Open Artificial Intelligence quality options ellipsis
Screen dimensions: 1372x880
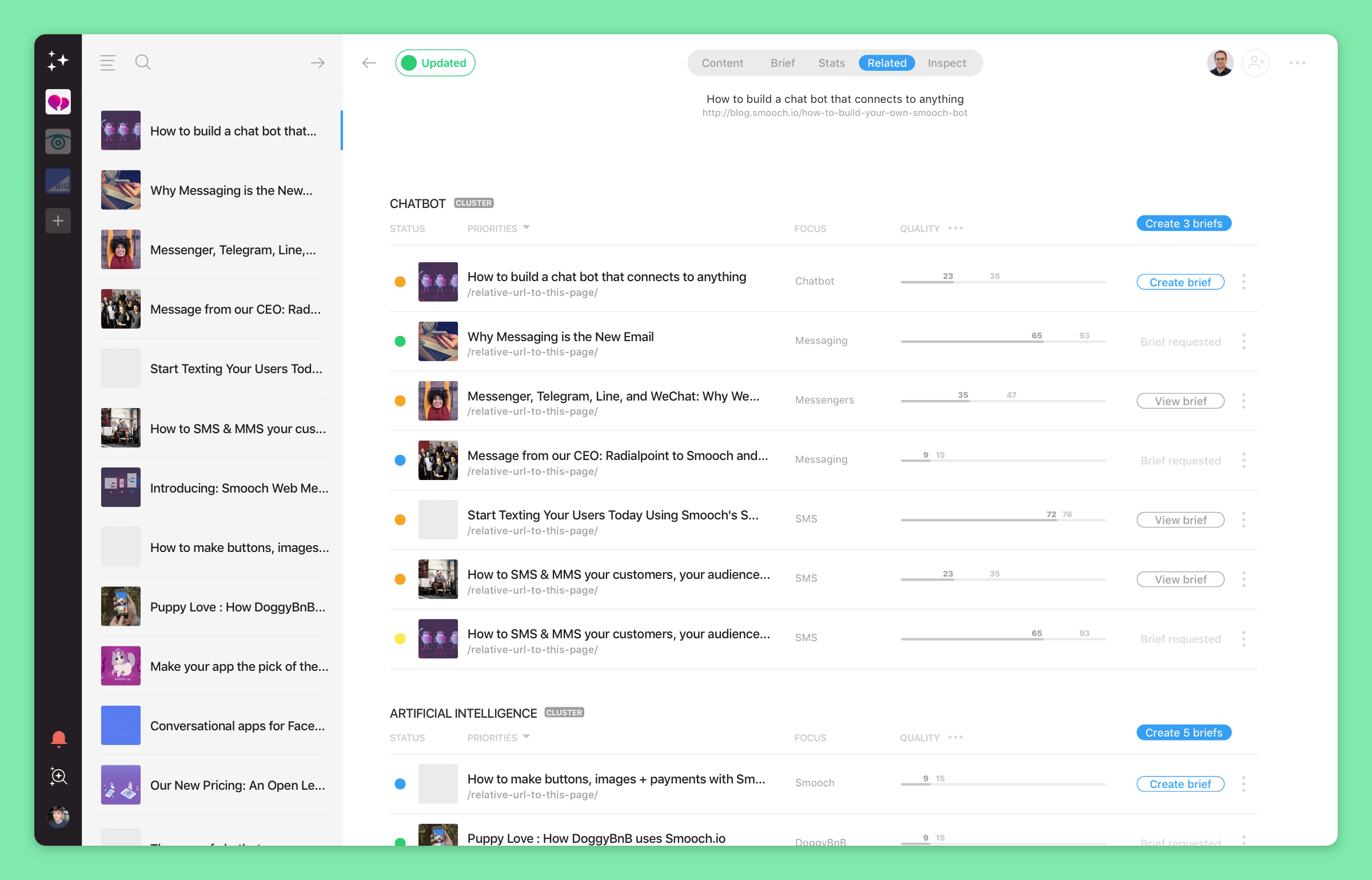pyautogui.click(x=956, y=737)
